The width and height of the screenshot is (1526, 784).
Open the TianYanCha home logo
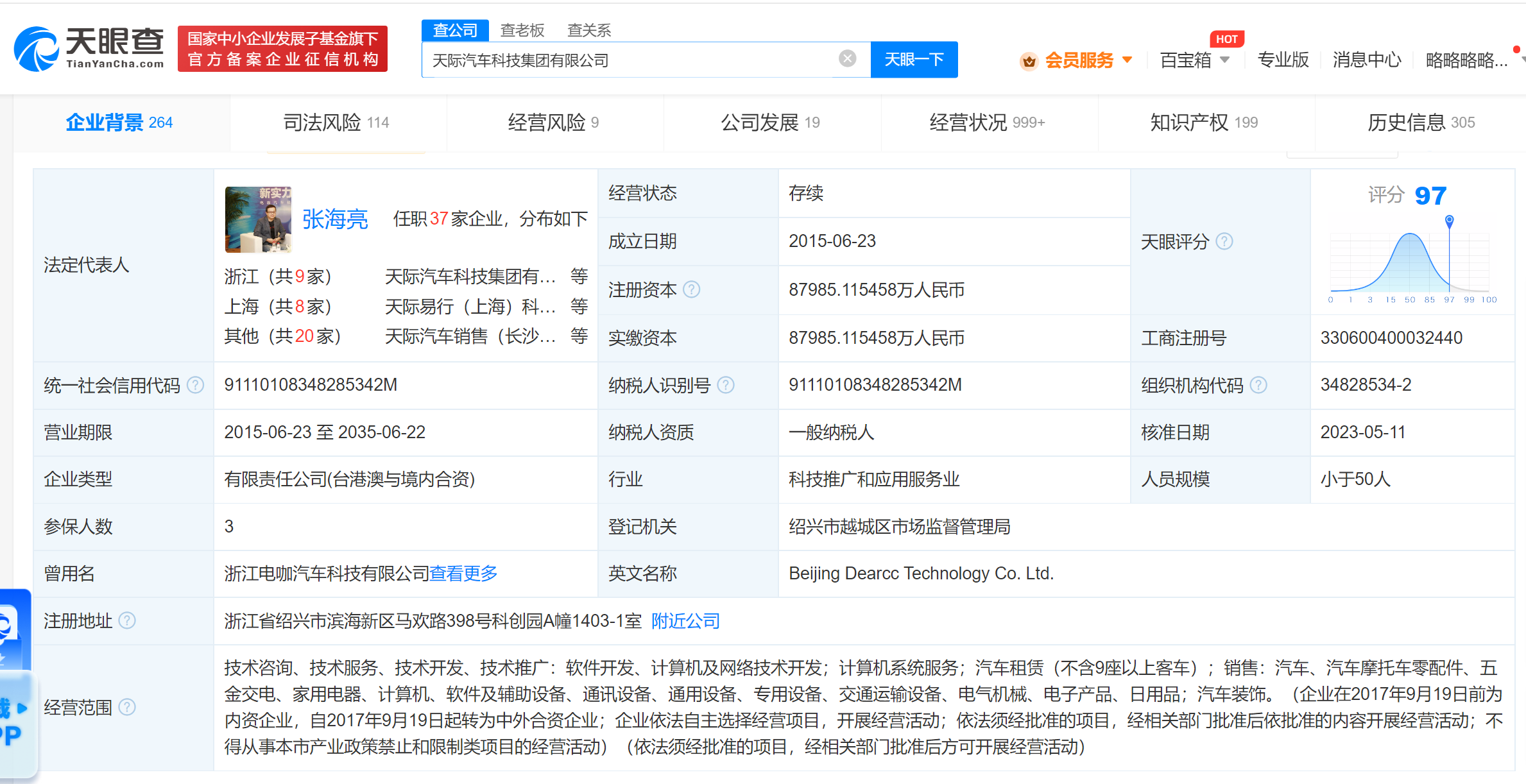tap(89, 49)
